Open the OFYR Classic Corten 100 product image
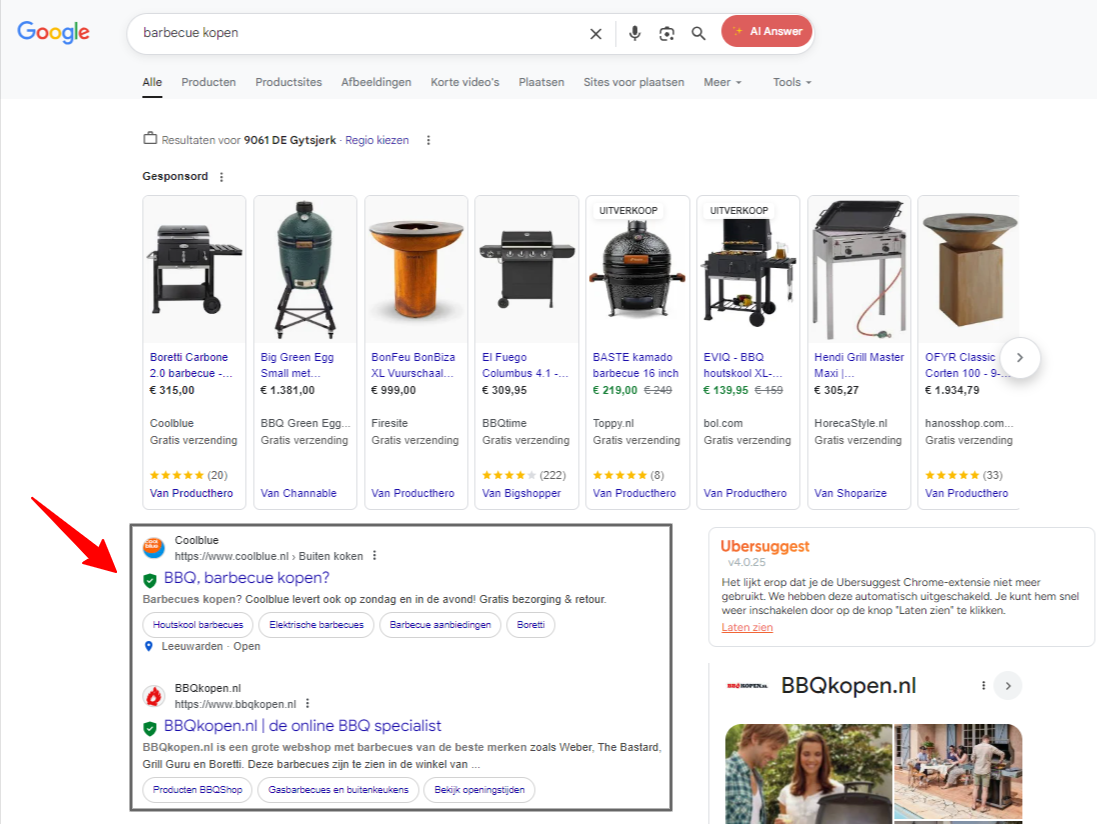1097x824 pixels. pos(969,269)
